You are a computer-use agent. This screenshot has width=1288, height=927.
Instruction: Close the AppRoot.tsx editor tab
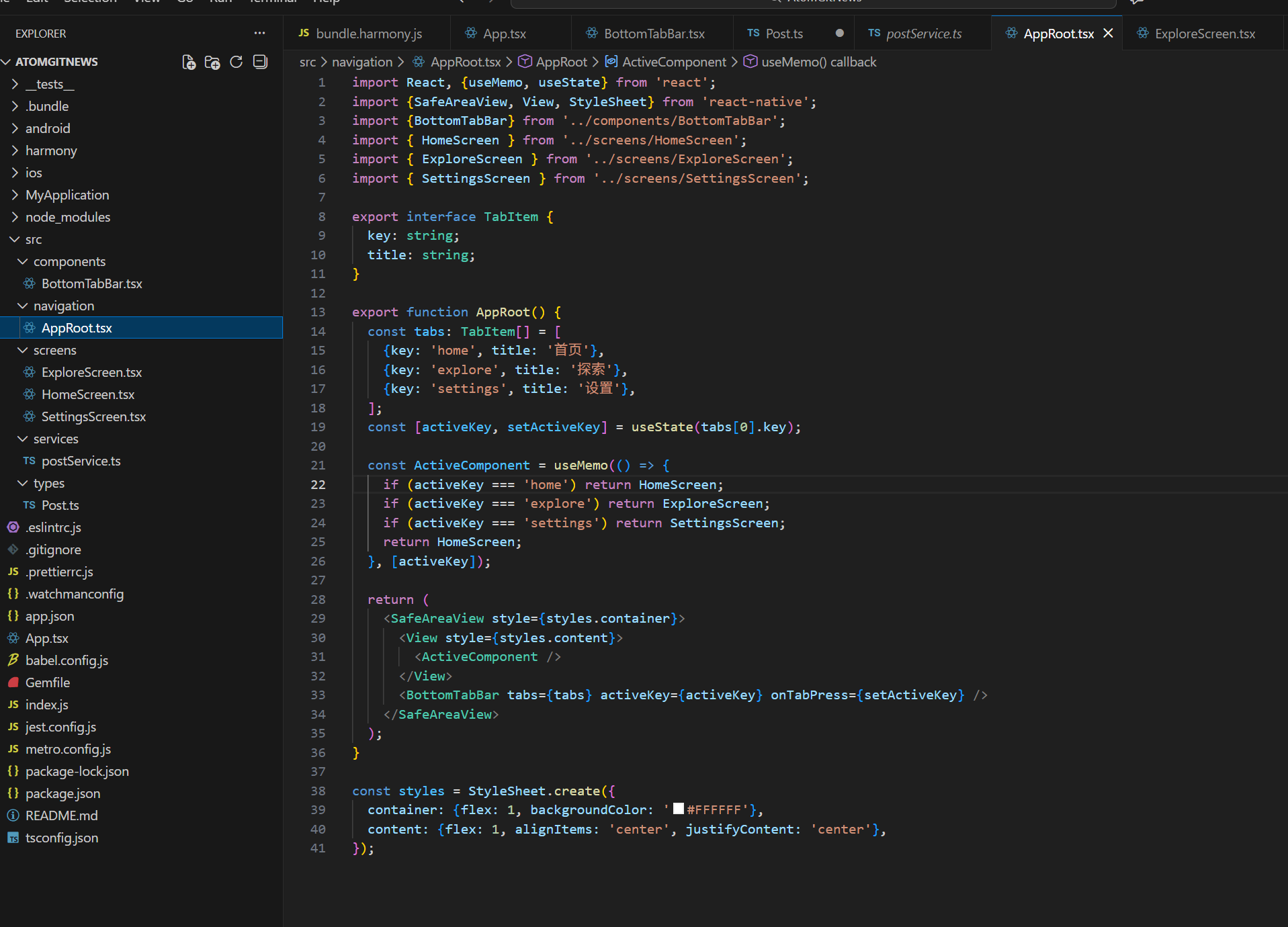click(x=1109, y=33)
